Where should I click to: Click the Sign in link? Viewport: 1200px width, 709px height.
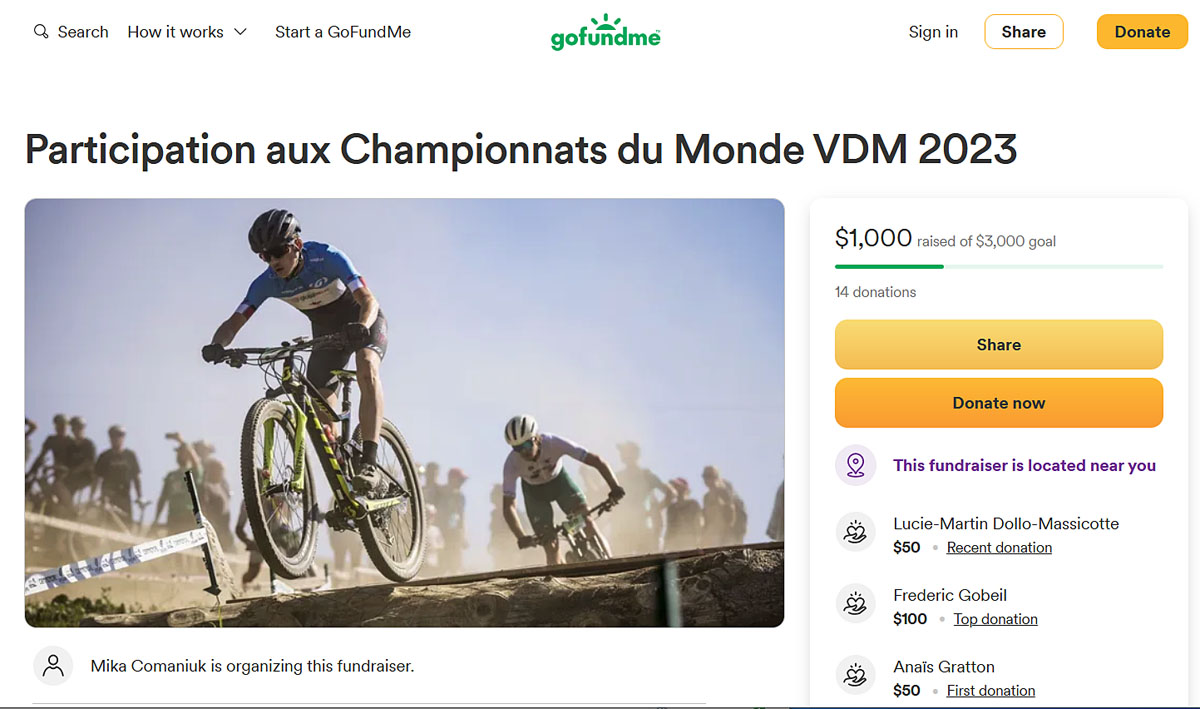tap(933, 32)
